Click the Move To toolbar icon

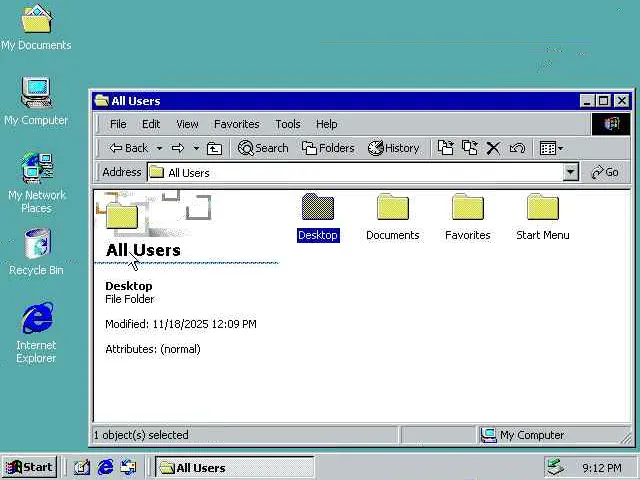(x=446, y=148)
